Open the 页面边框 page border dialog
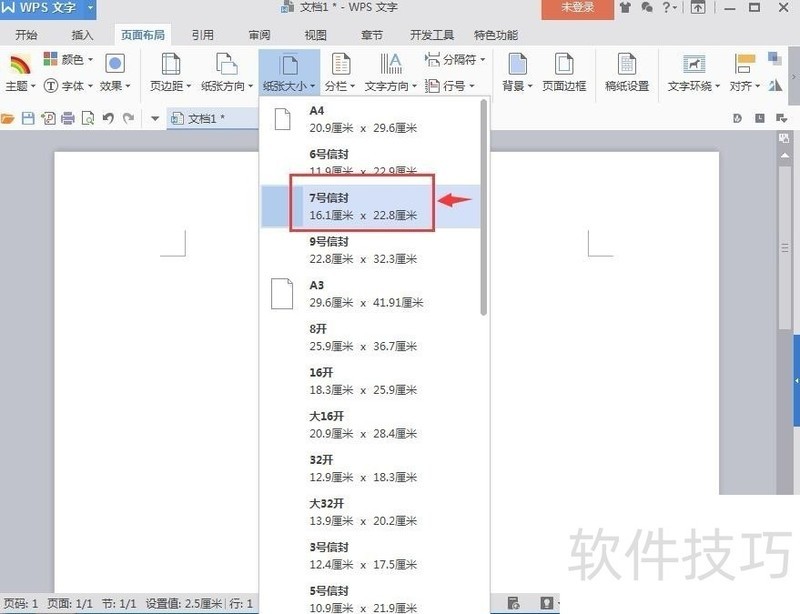800x614 pixels. click(564, 73)
